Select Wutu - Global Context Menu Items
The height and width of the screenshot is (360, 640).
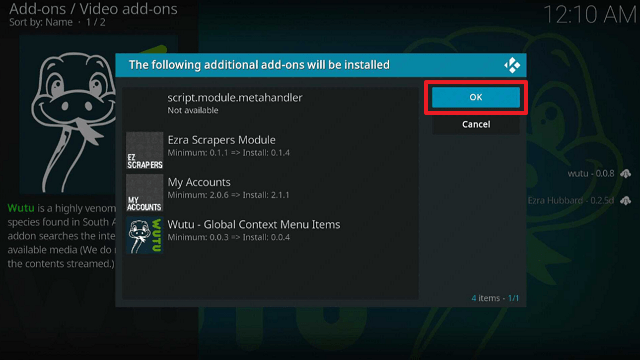point(271,235)
